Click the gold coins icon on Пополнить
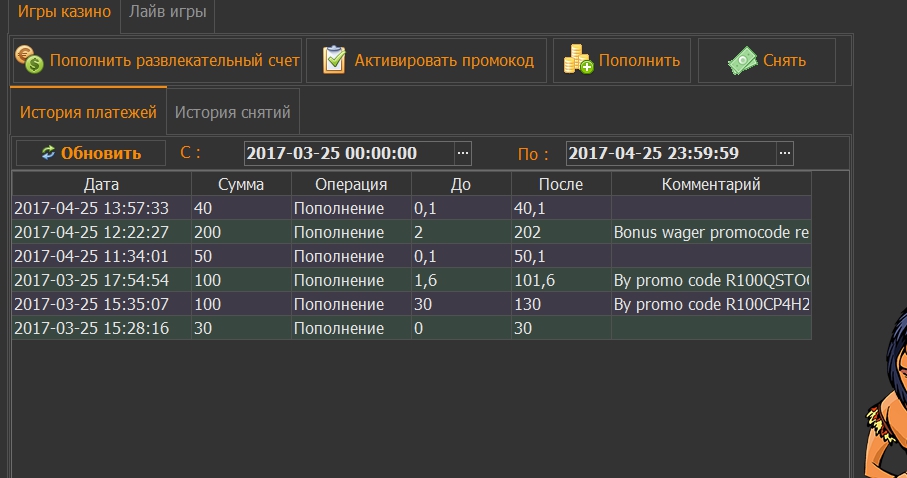 578,61
